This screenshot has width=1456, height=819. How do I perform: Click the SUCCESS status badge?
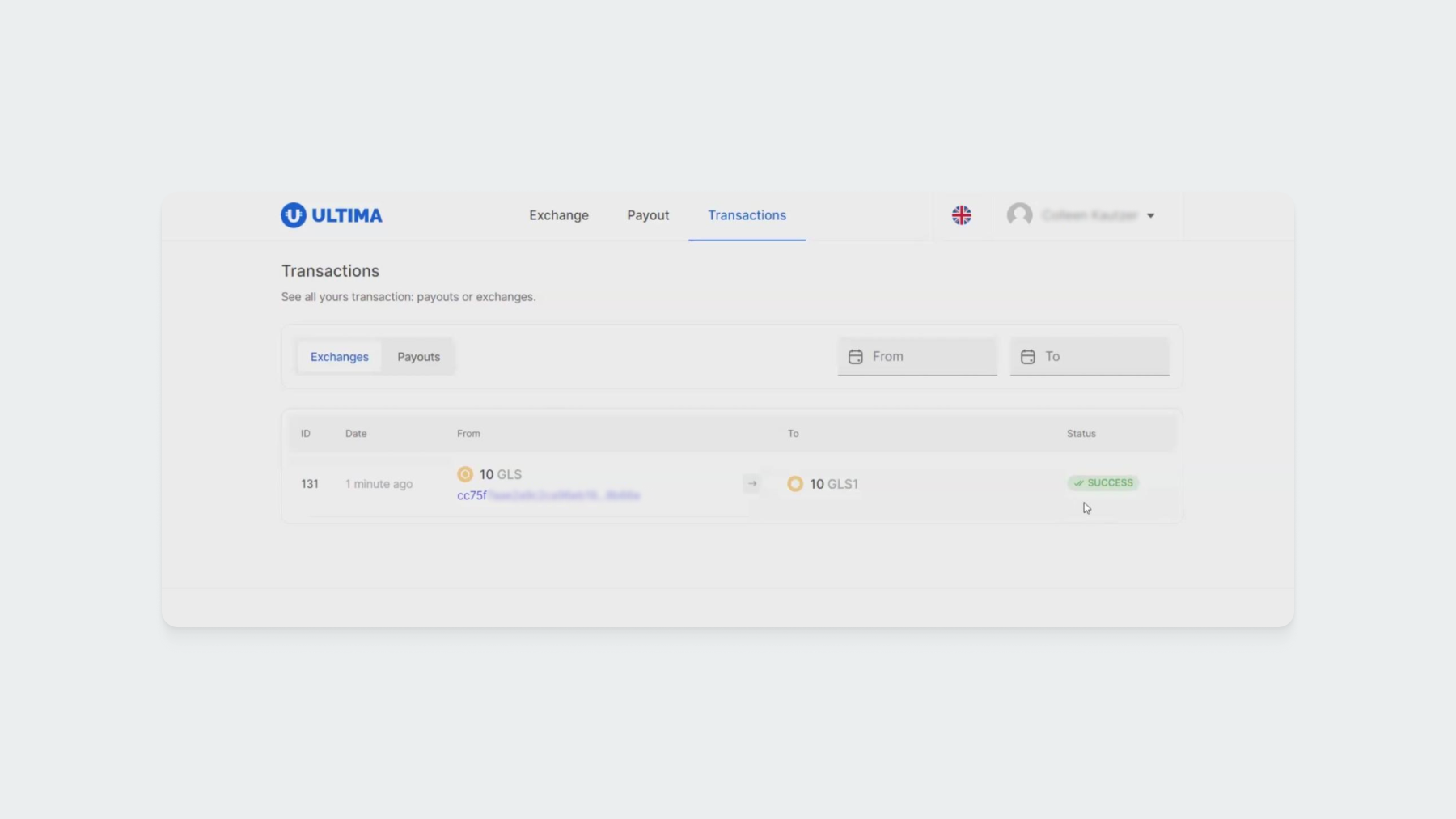tap(1103, 483)
